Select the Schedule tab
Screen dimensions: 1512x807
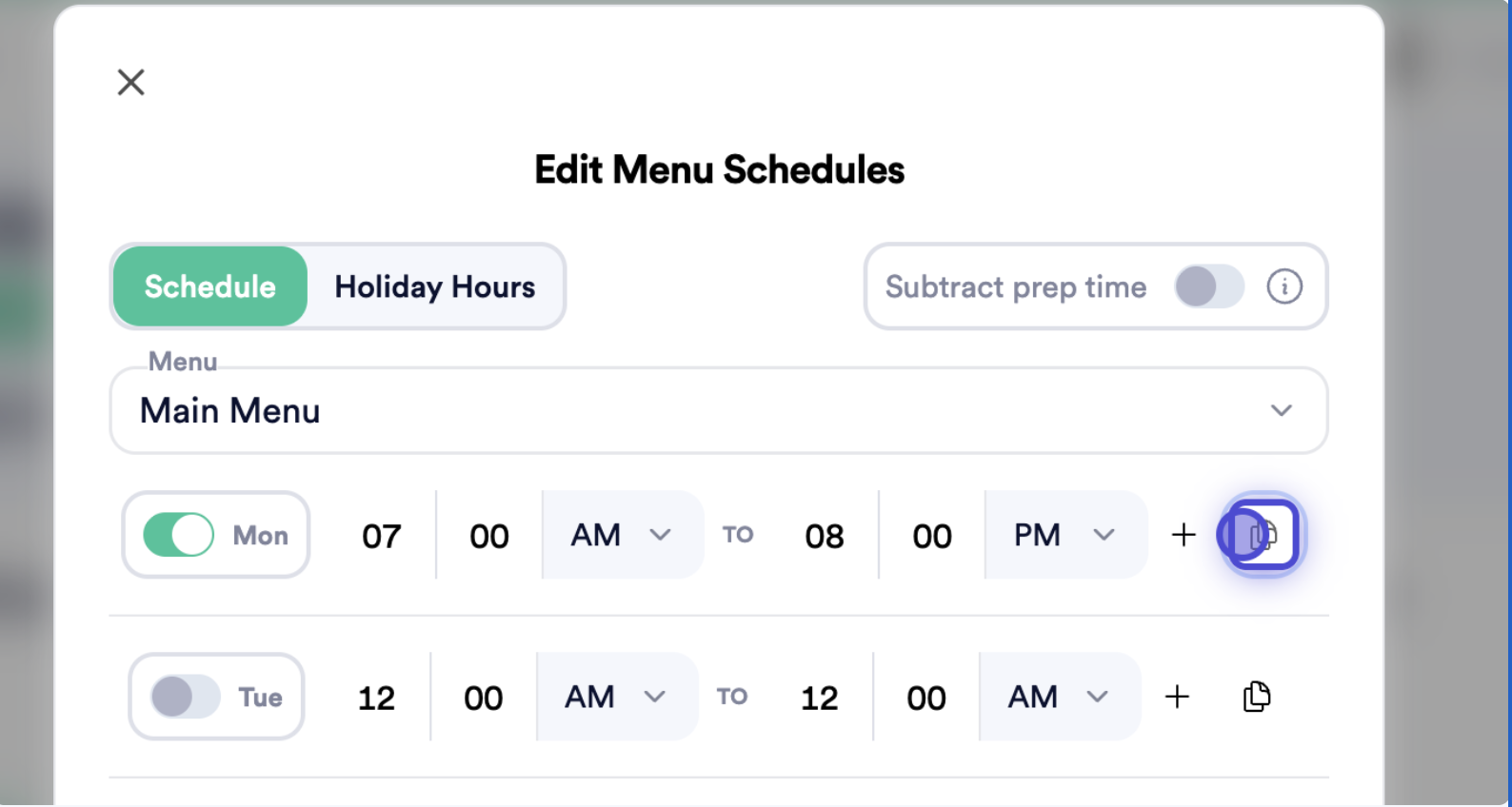(x=210, y=286)
